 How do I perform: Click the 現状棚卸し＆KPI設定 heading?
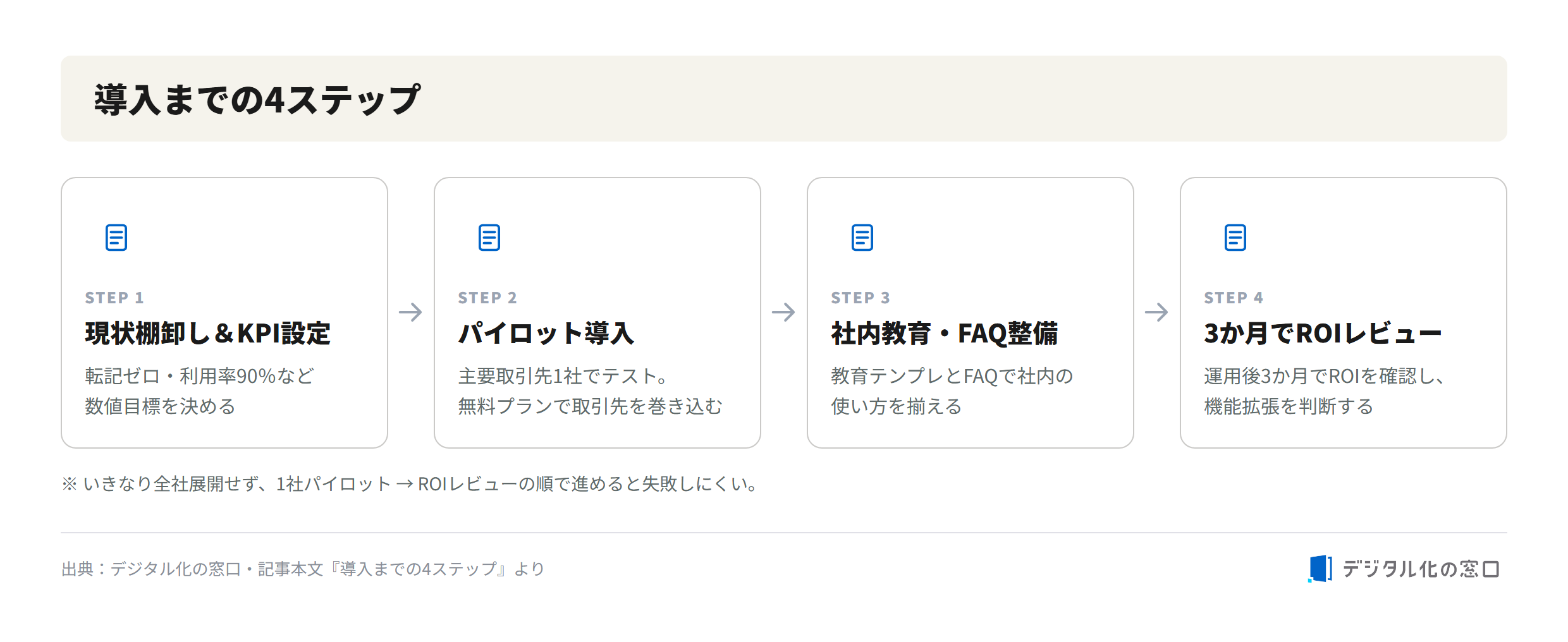pyautogui.click(x=208, y=334)
